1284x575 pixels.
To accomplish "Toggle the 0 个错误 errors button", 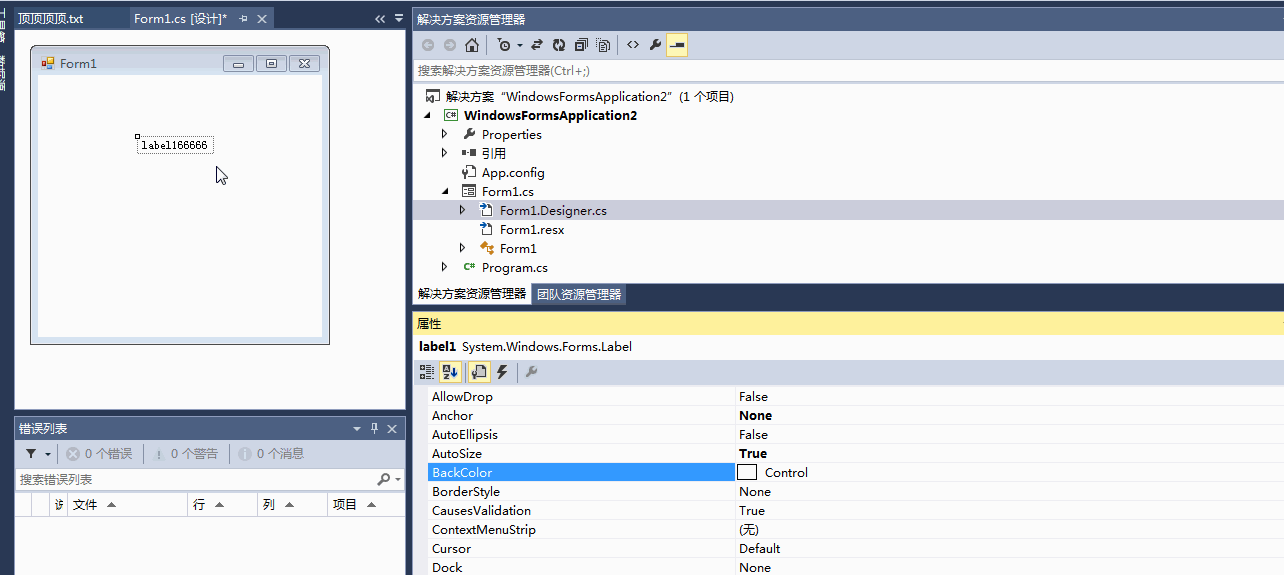I will [99, 454].
